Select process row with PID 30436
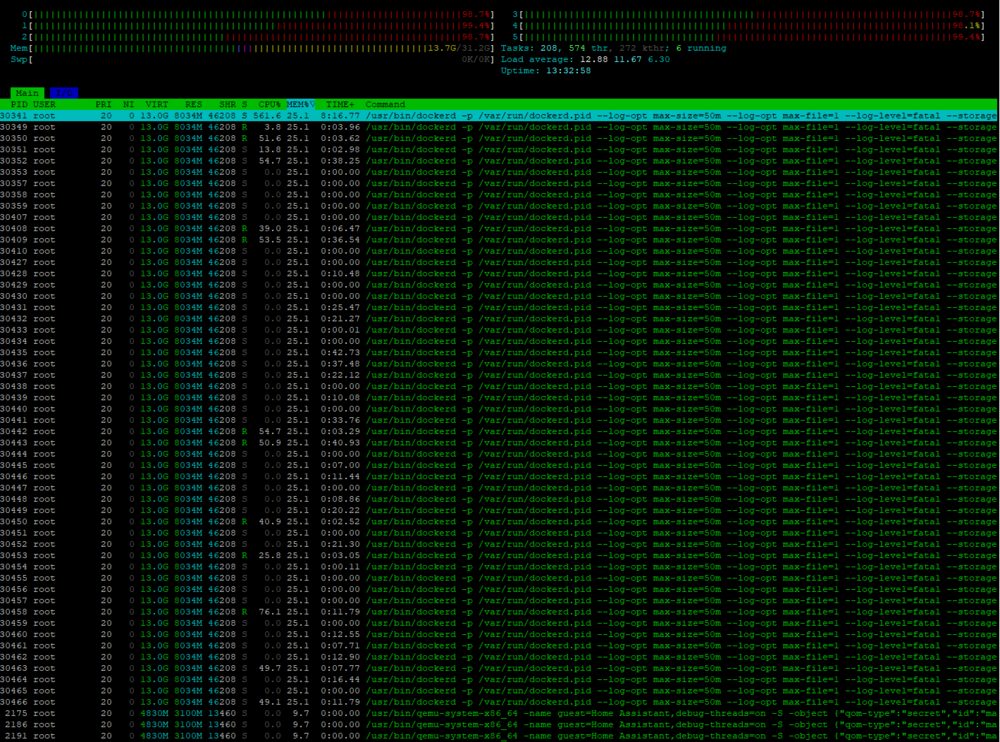This screenshot has height=742, width=1000. [499, 364]
